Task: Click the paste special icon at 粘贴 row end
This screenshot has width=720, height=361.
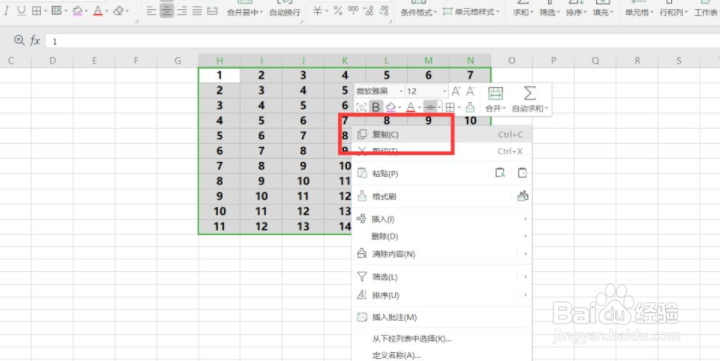Action: pyautogui.click(x=522, y=173)
